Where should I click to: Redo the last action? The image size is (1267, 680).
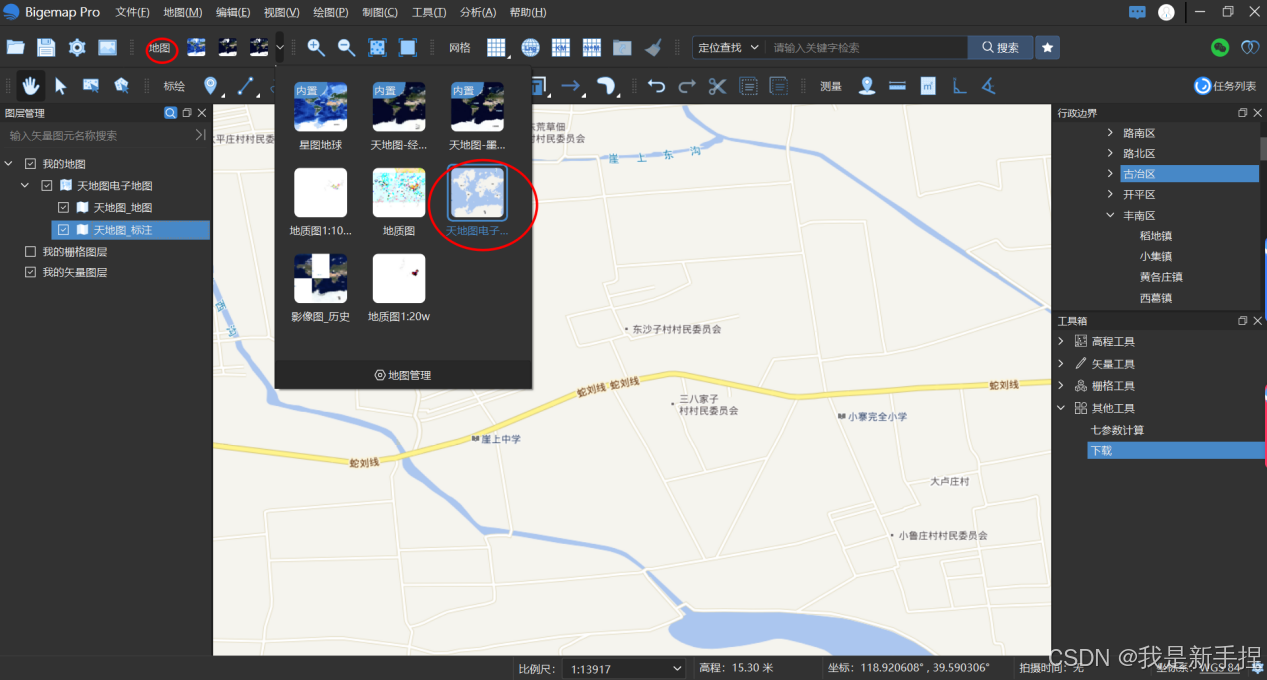point(686,85)
